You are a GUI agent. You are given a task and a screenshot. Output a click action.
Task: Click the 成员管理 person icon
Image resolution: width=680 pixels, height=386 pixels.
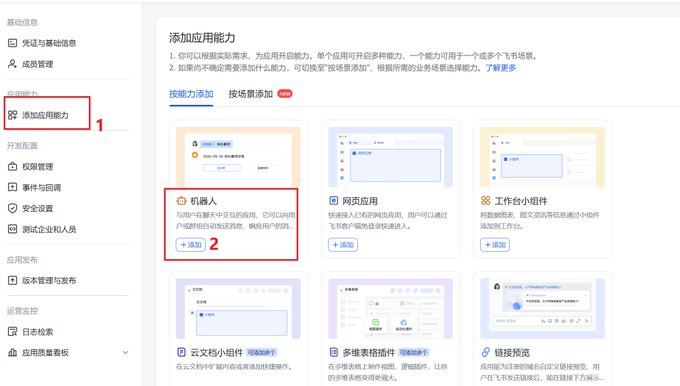click(x=13, y=64)
